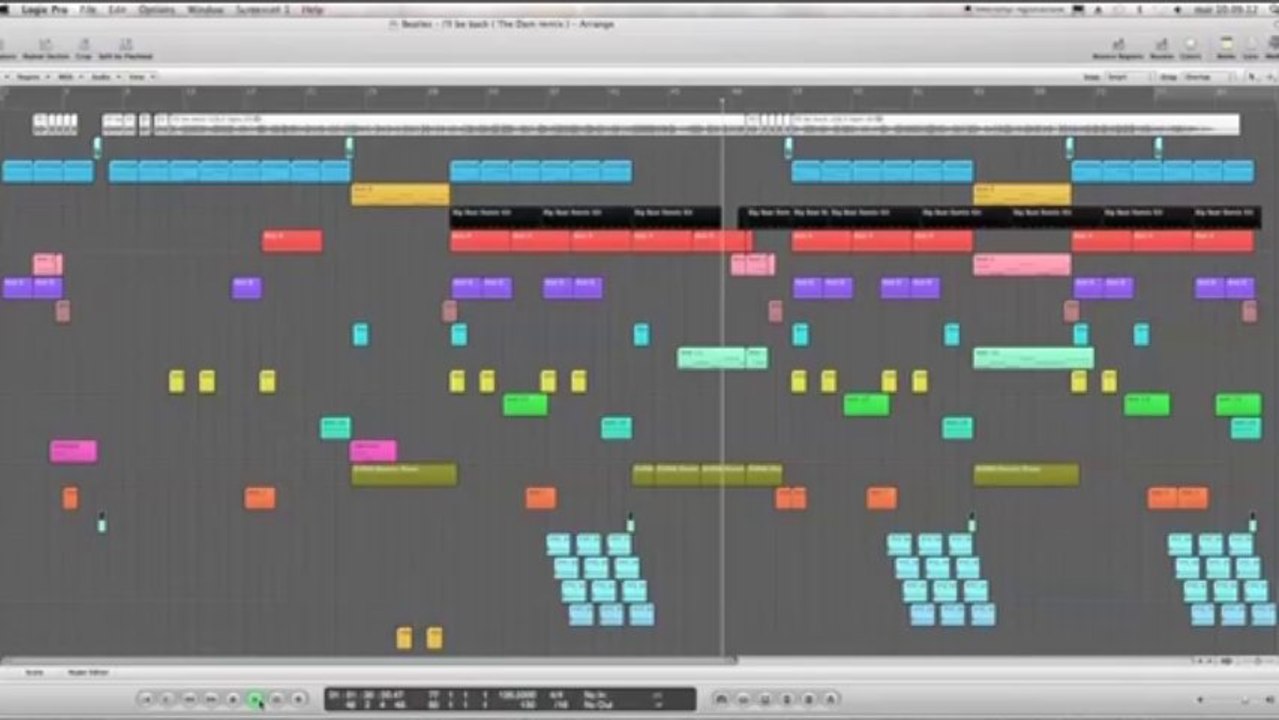
Task: Open the File menu
Action: click(x=88, y=9)
